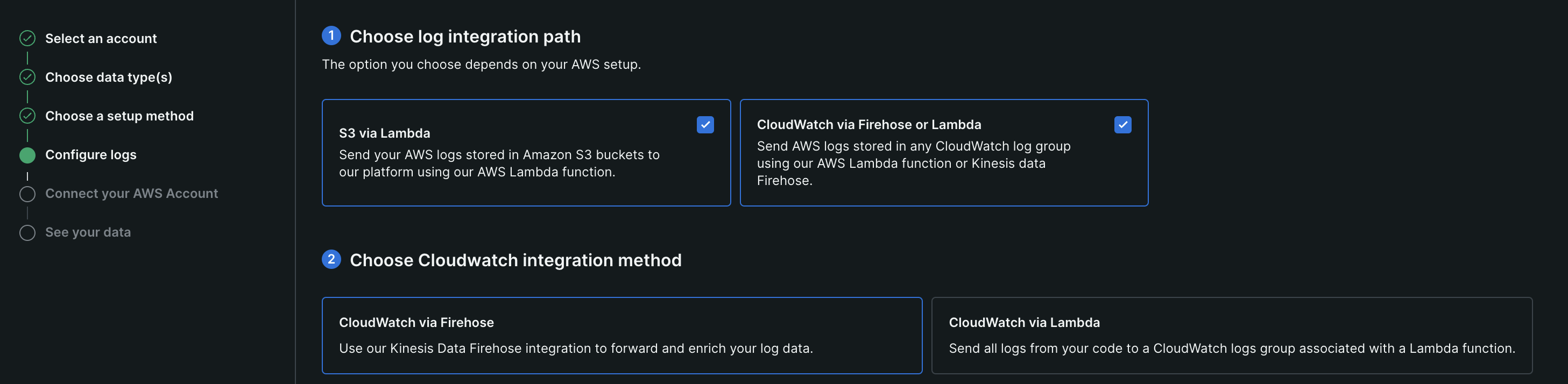Viewport: 1568px width, 384px height.
Task: Return to Choose a setup method step
Action: point(119,116)
